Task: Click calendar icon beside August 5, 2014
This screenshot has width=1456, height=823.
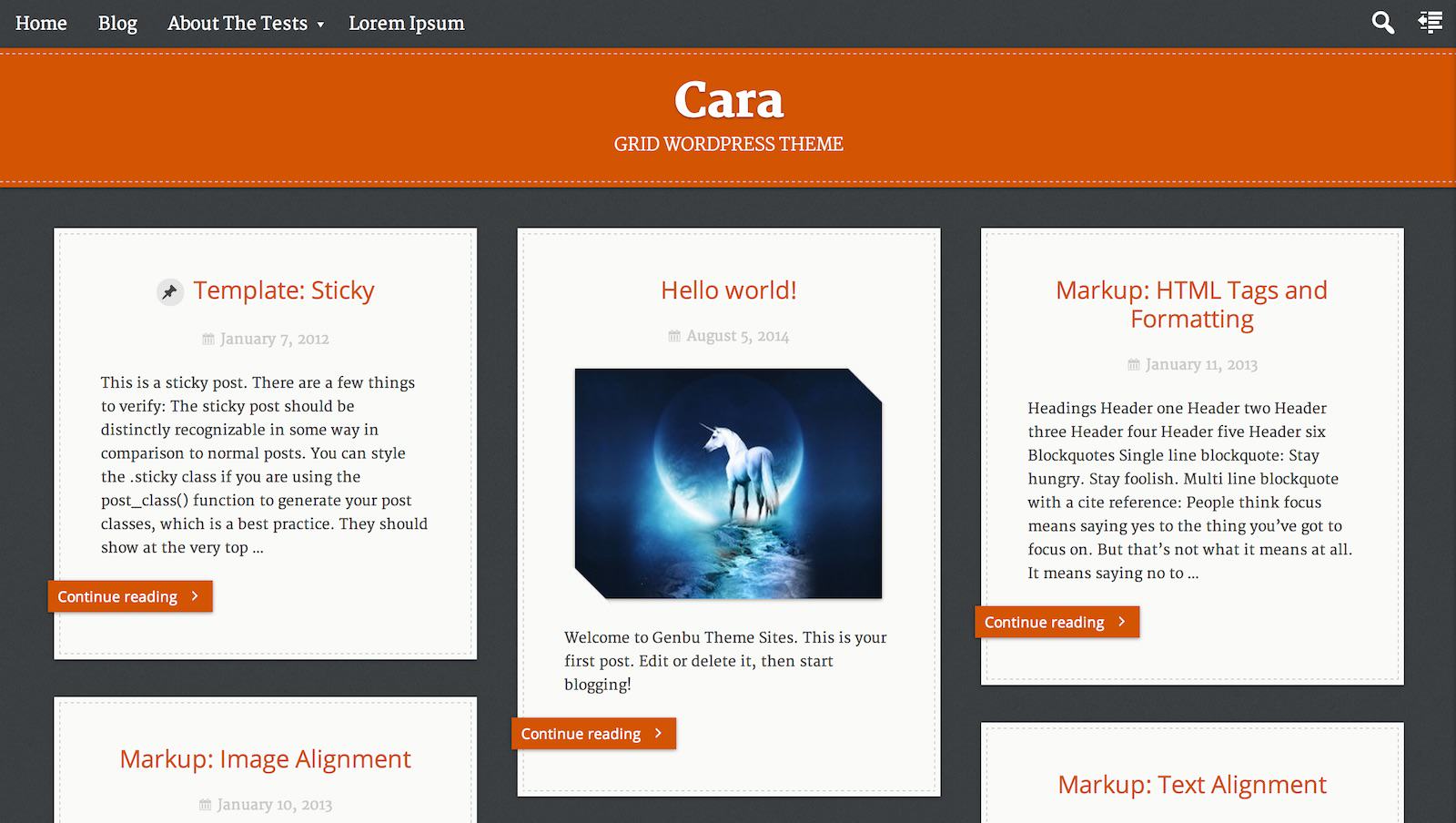Action: (x=674, y=336)
